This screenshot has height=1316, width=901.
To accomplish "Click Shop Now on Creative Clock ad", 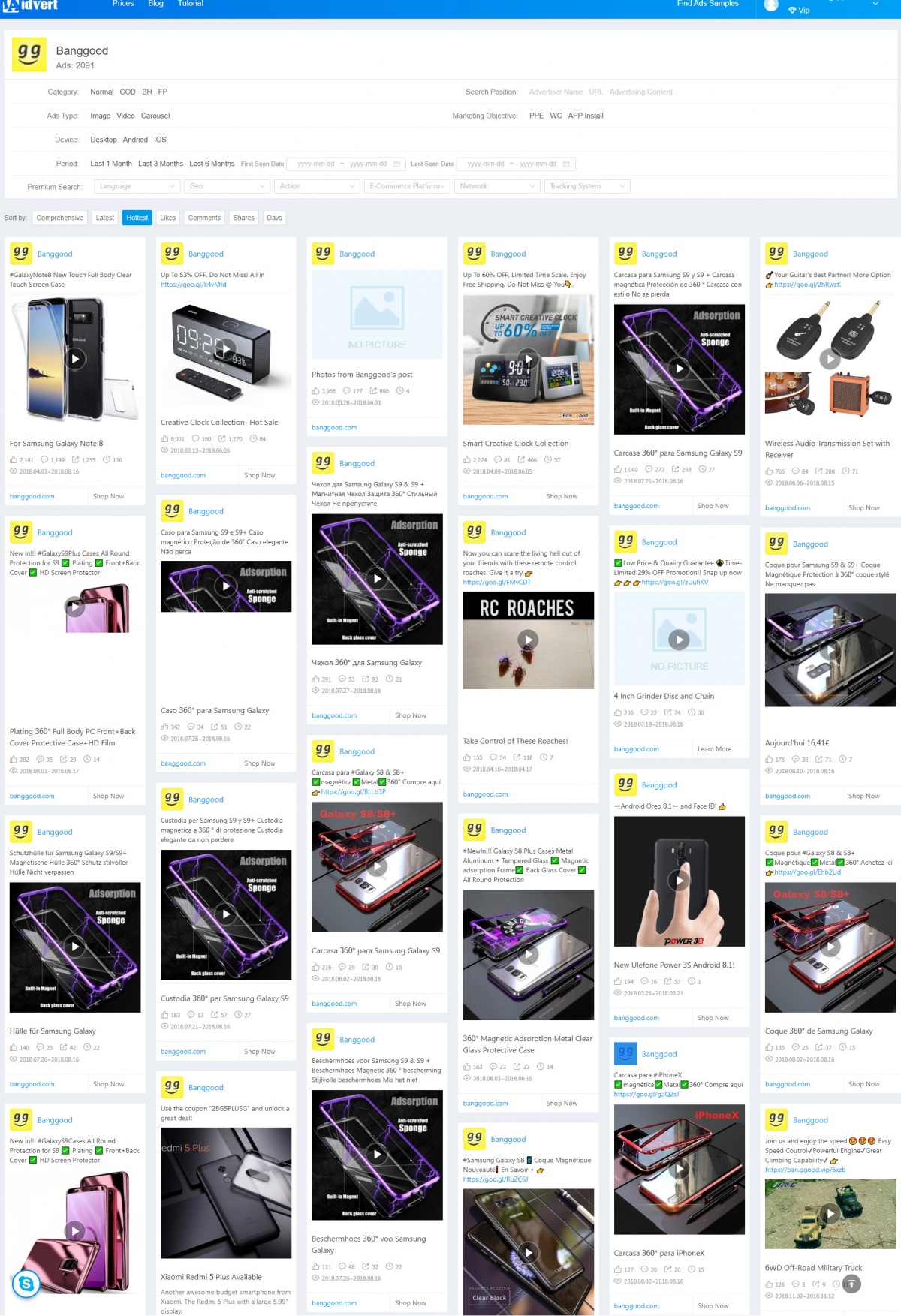I will point(259,475).
